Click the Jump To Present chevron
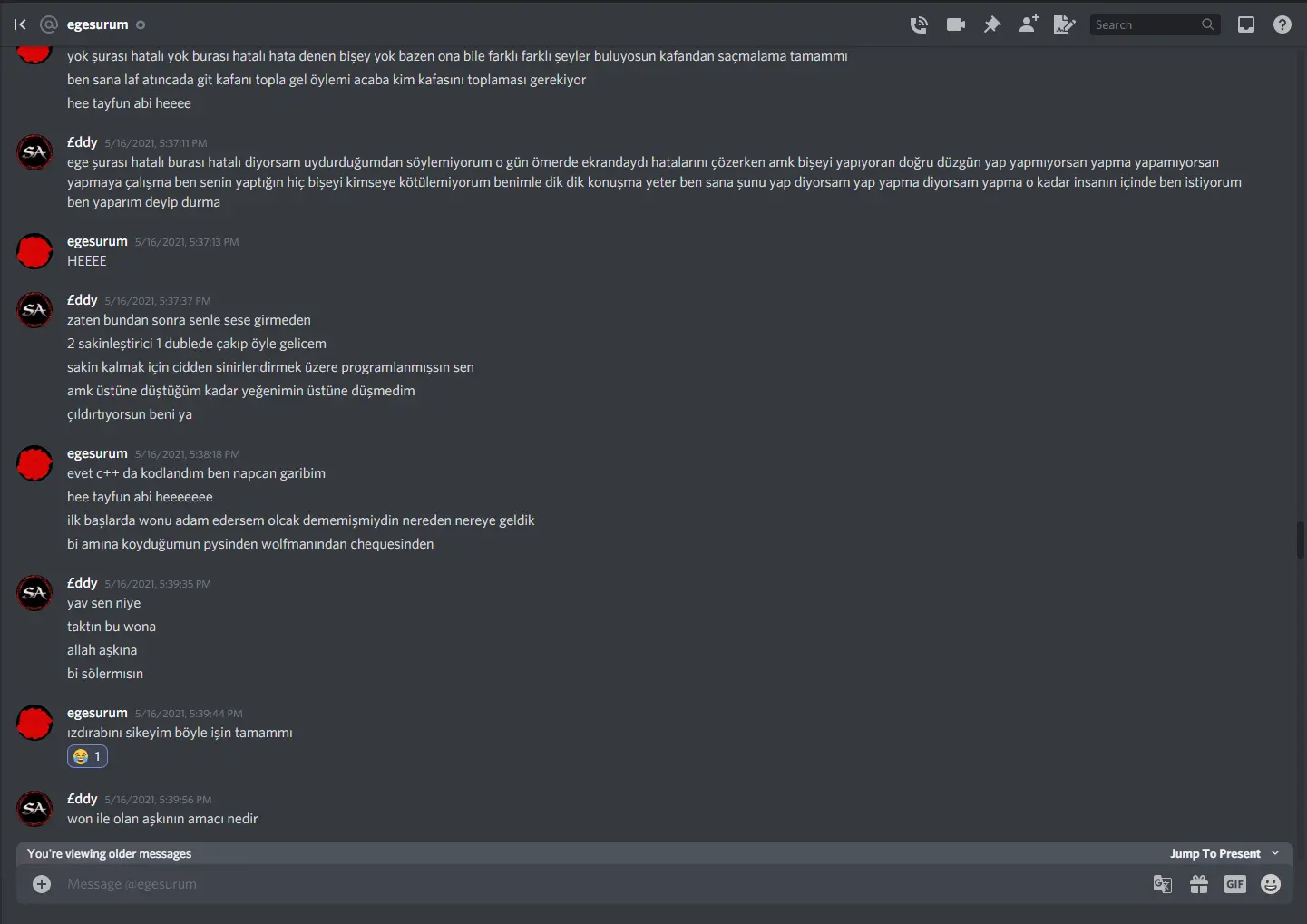This screenshot has width=1307, height=924. (1275, 853)
